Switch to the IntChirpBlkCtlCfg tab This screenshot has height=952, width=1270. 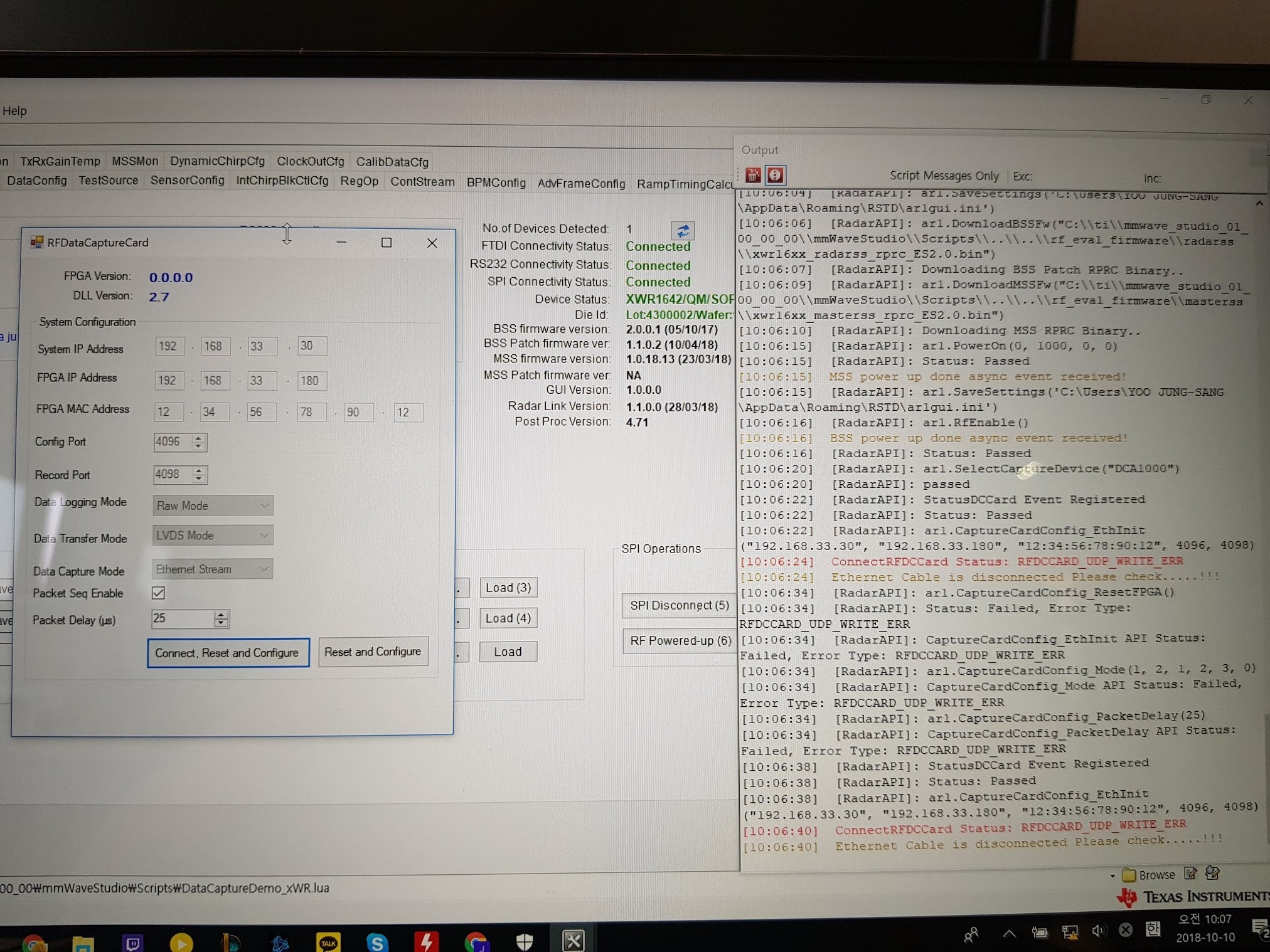(282, 181)
